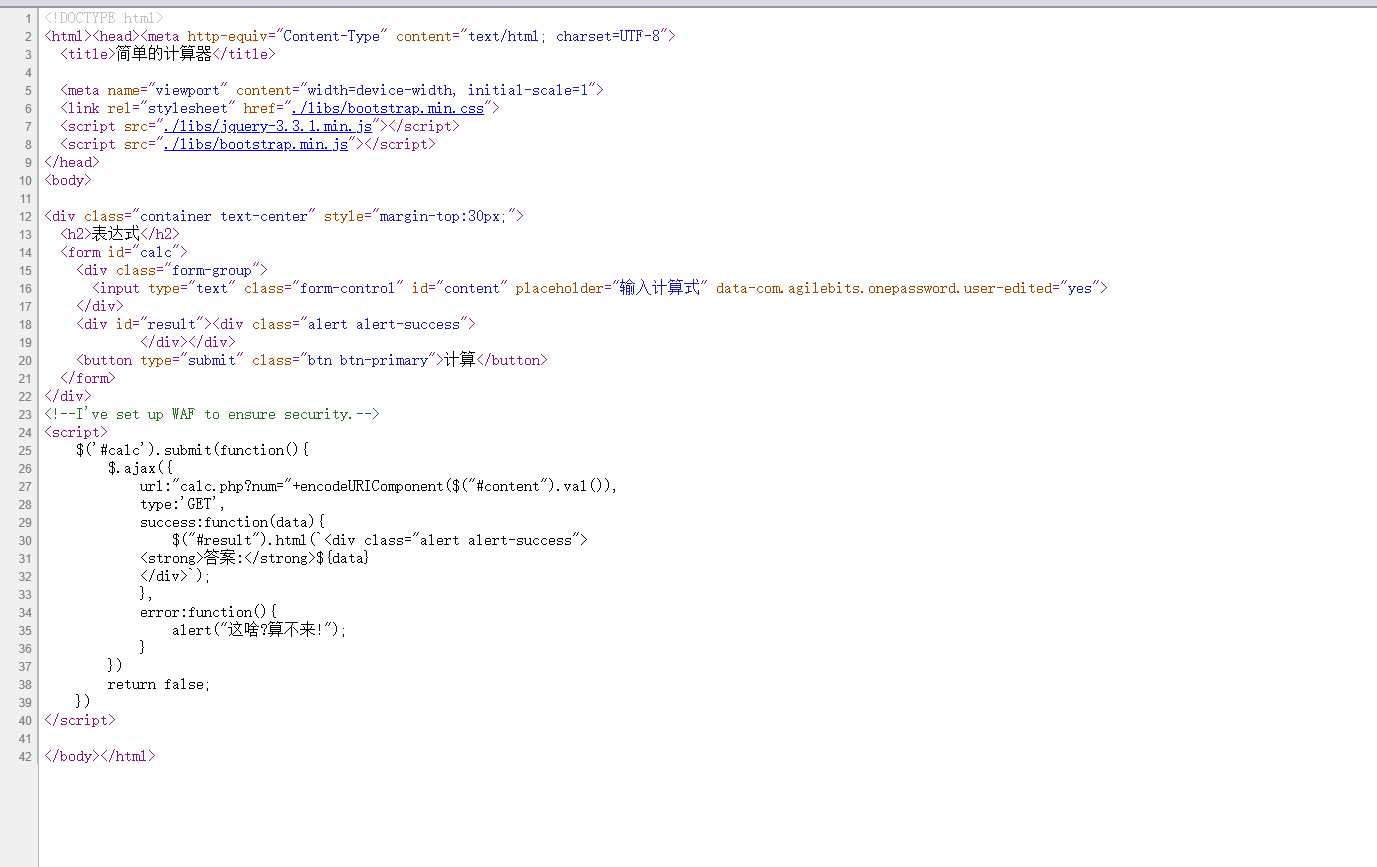Click the text/html; charset=UTF-8 attribute value

point(564,36)
